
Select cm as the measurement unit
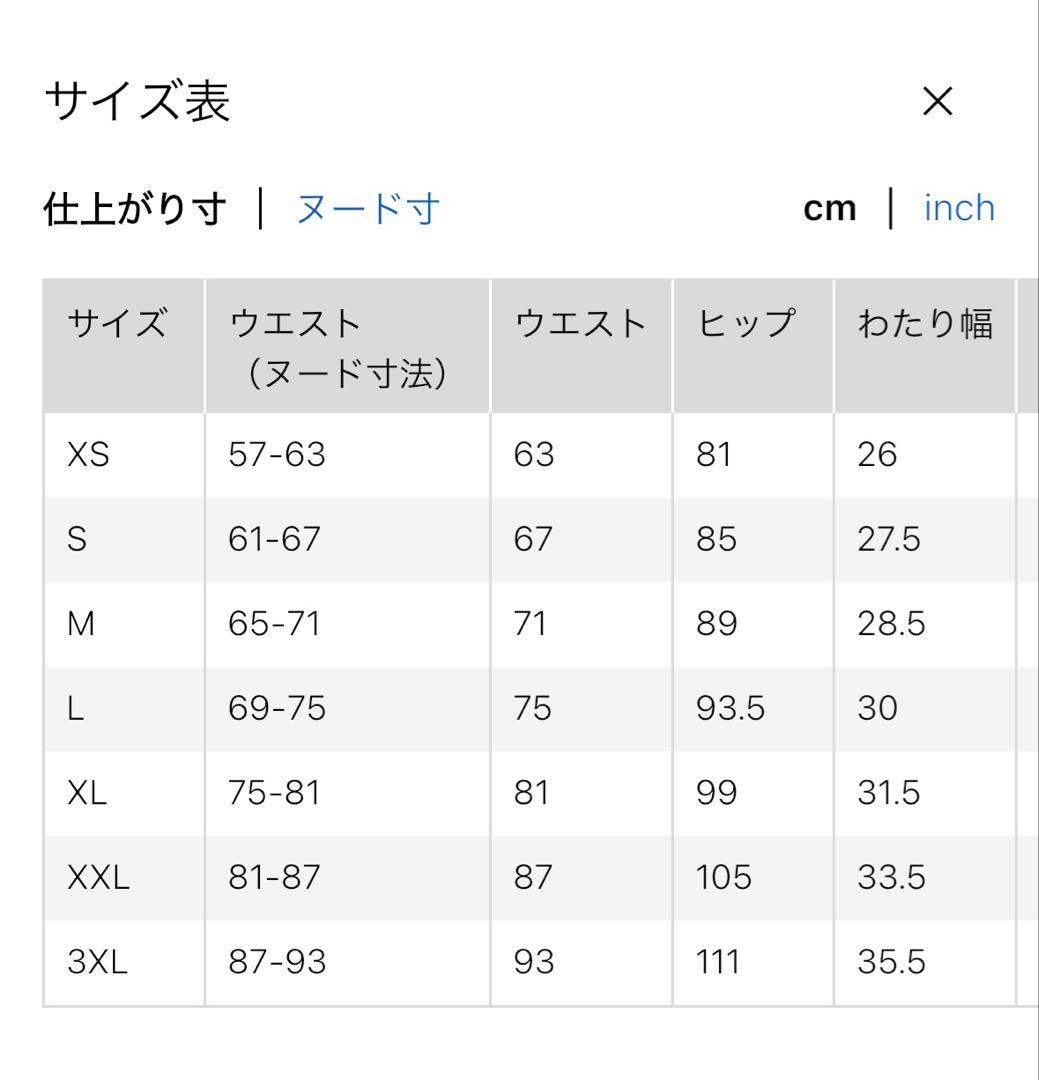coord(831,207)
